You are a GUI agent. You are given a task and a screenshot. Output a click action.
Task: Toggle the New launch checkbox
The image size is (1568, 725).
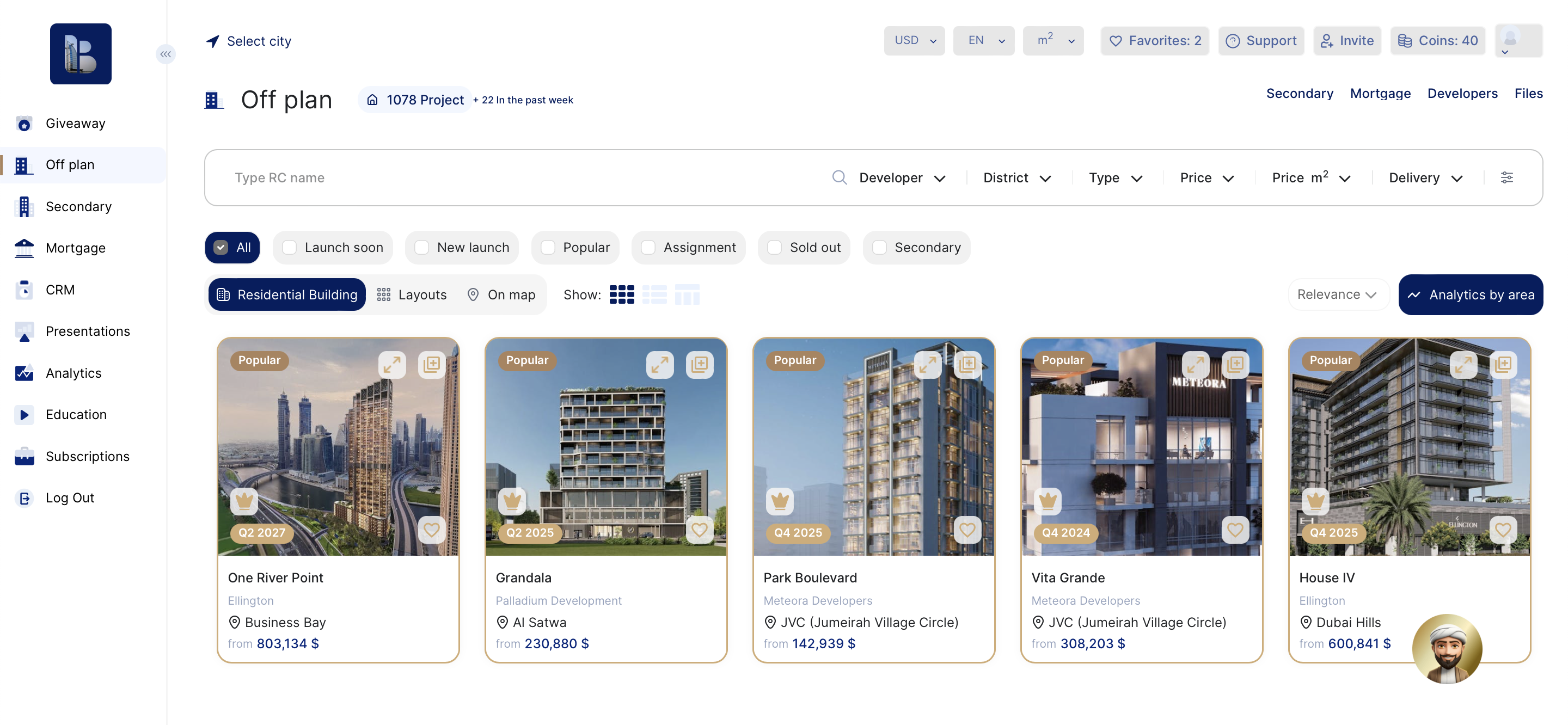(x=421, y=247)
